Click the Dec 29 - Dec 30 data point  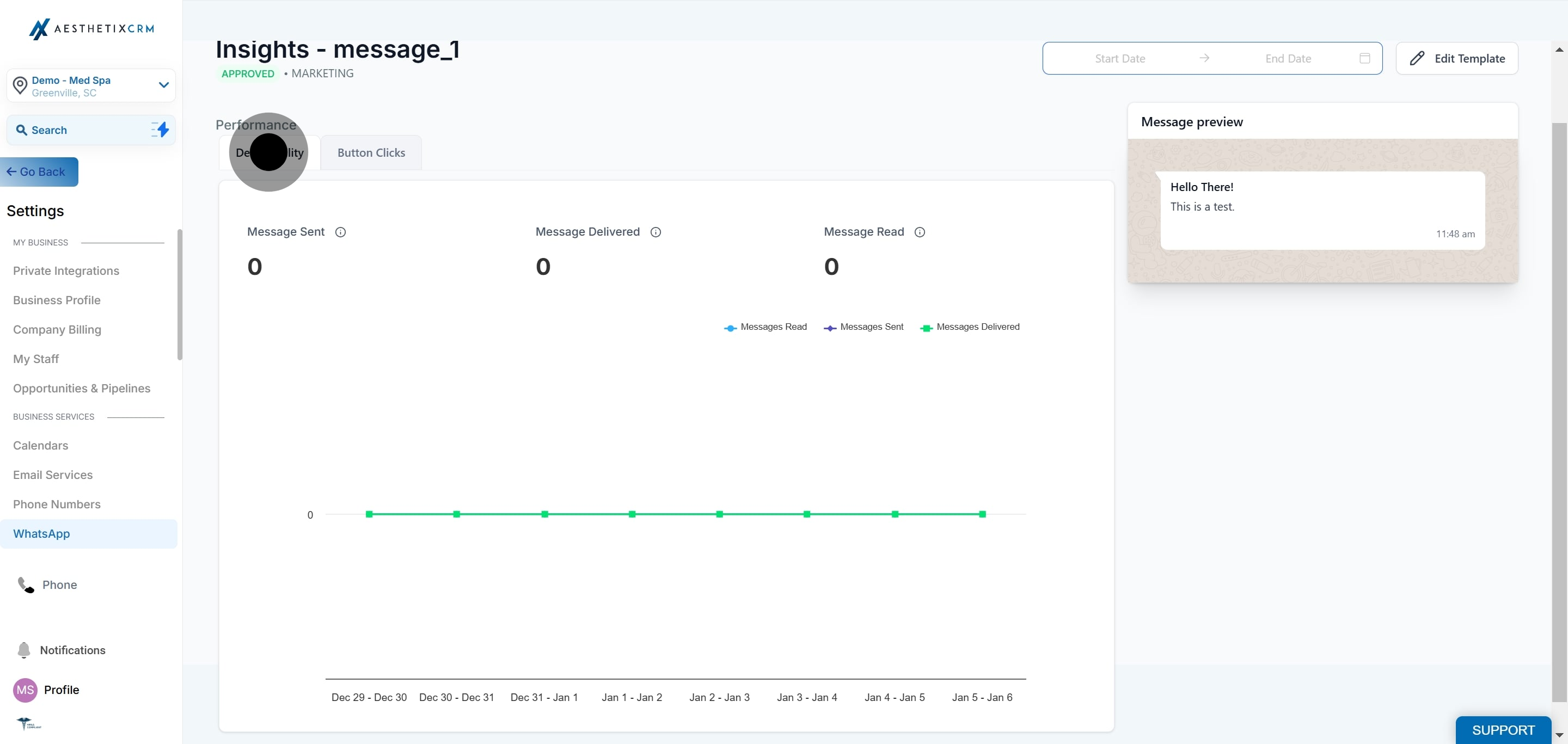(x=369, y=514)
